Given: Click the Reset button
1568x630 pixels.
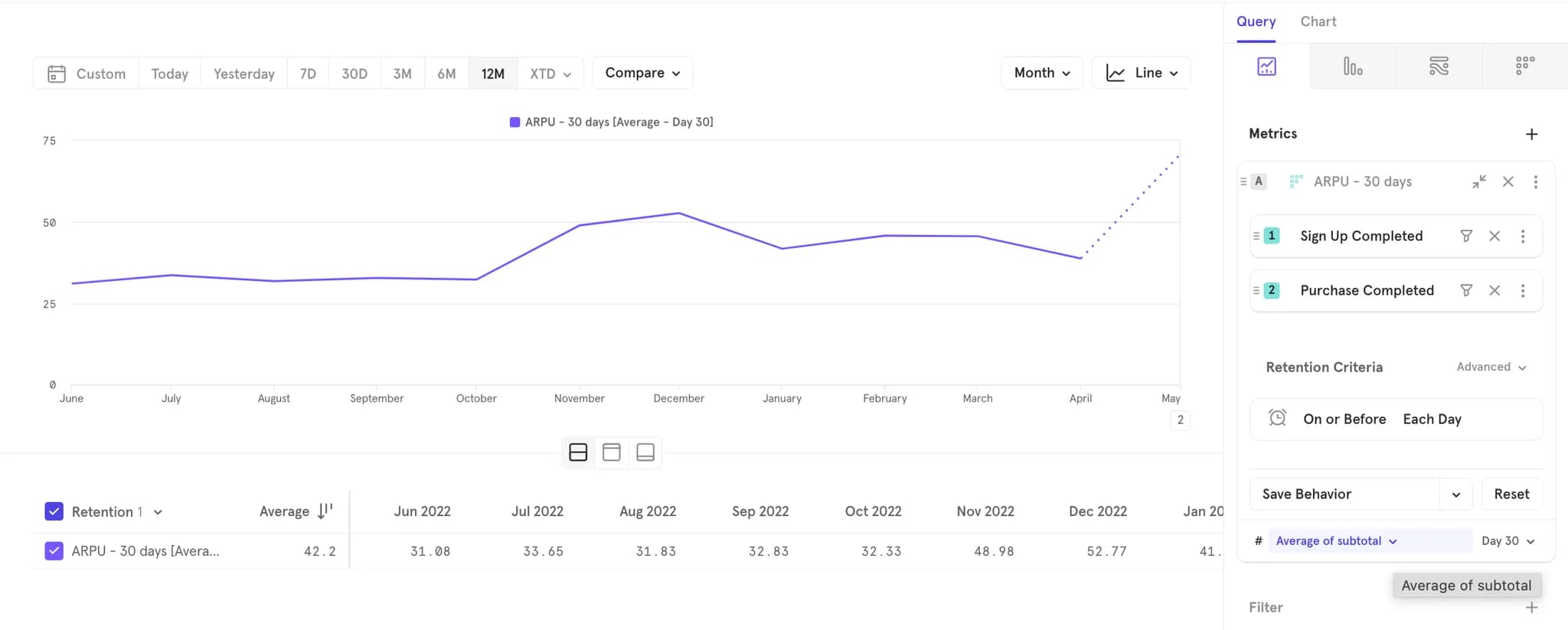Looking at the screenshot, I should click(1511, 494).
